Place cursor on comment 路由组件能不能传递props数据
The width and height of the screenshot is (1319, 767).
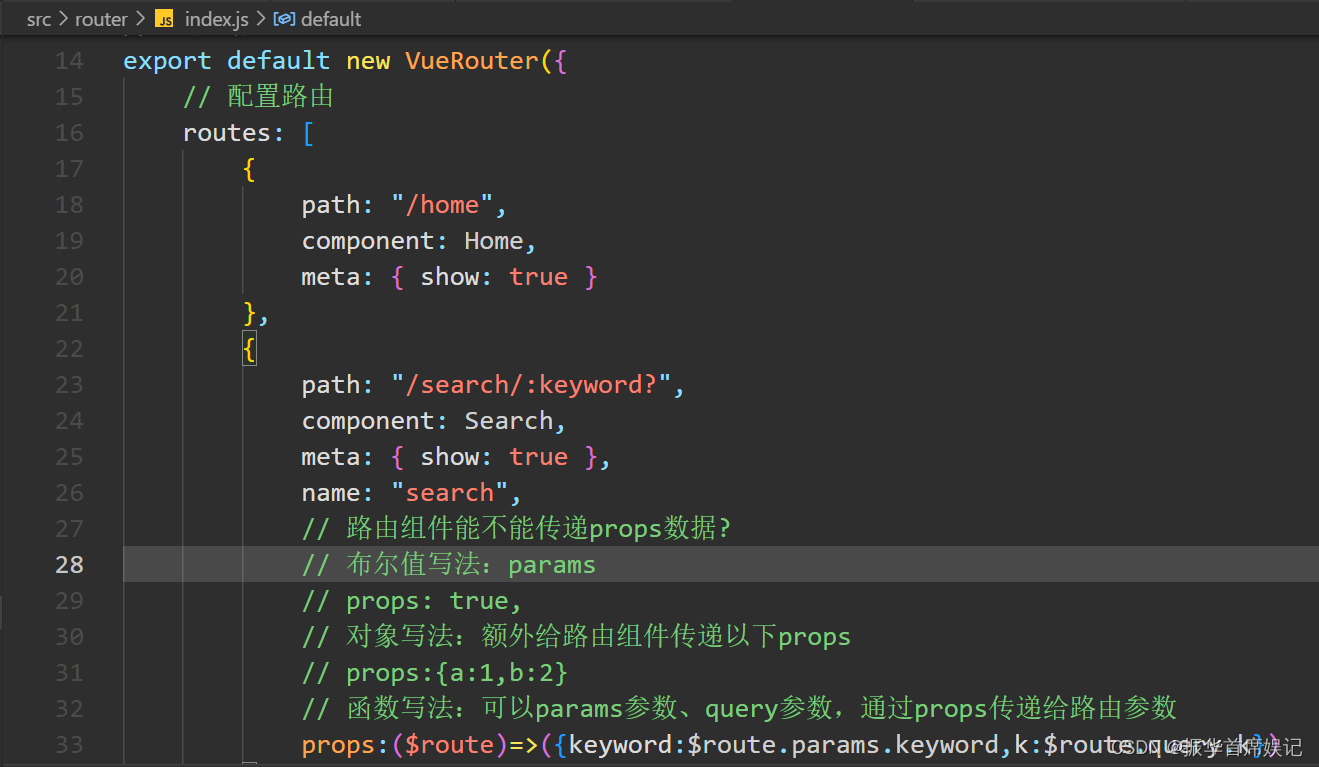(516, 529)
